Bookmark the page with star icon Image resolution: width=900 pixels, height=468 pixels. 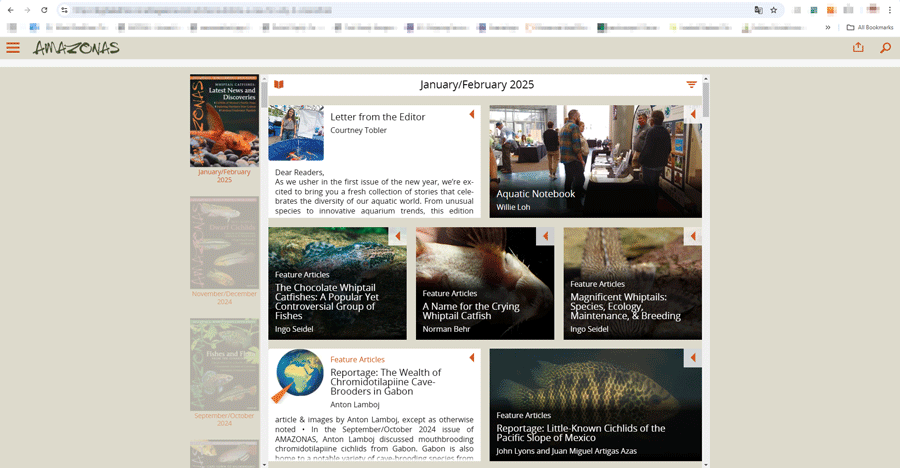click(774, 10)
